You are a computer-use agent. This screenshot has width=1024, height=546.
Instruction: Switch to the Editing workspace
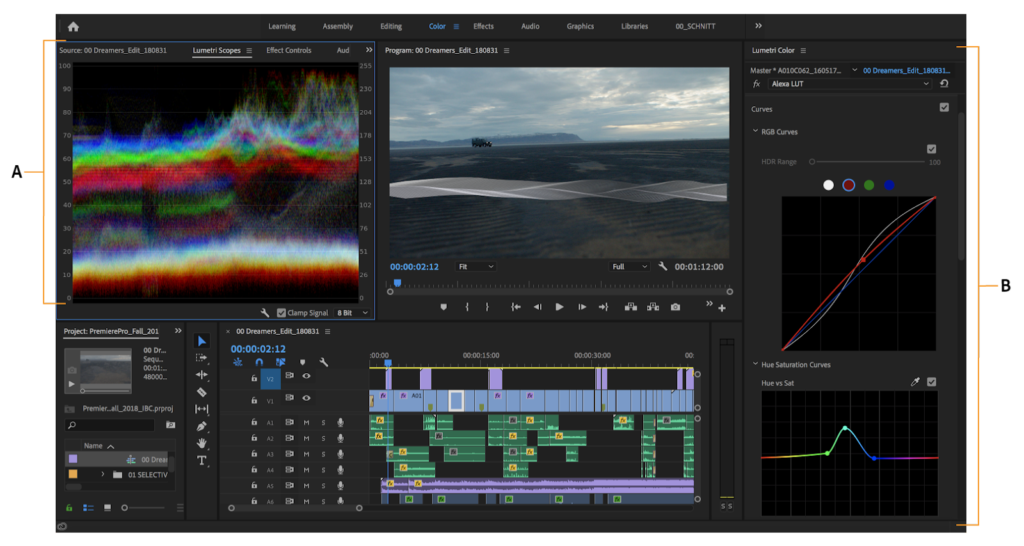tap(391, 26)
